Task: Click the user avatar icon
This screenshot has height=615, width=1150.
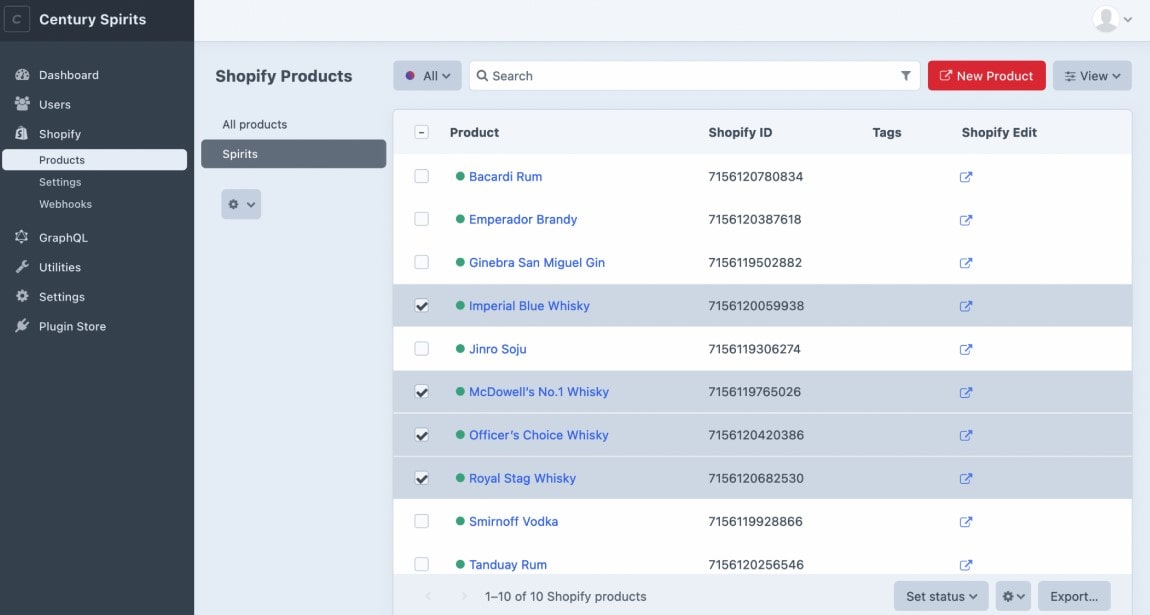Action: (x=1105, y=19)
